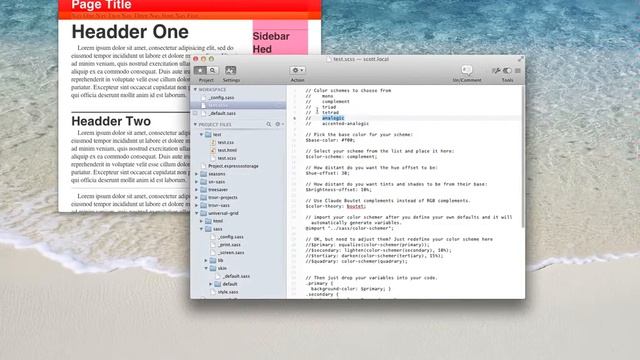
Task: Click Sidebar Hed in the pink sidebar
Action: [271, 42]
